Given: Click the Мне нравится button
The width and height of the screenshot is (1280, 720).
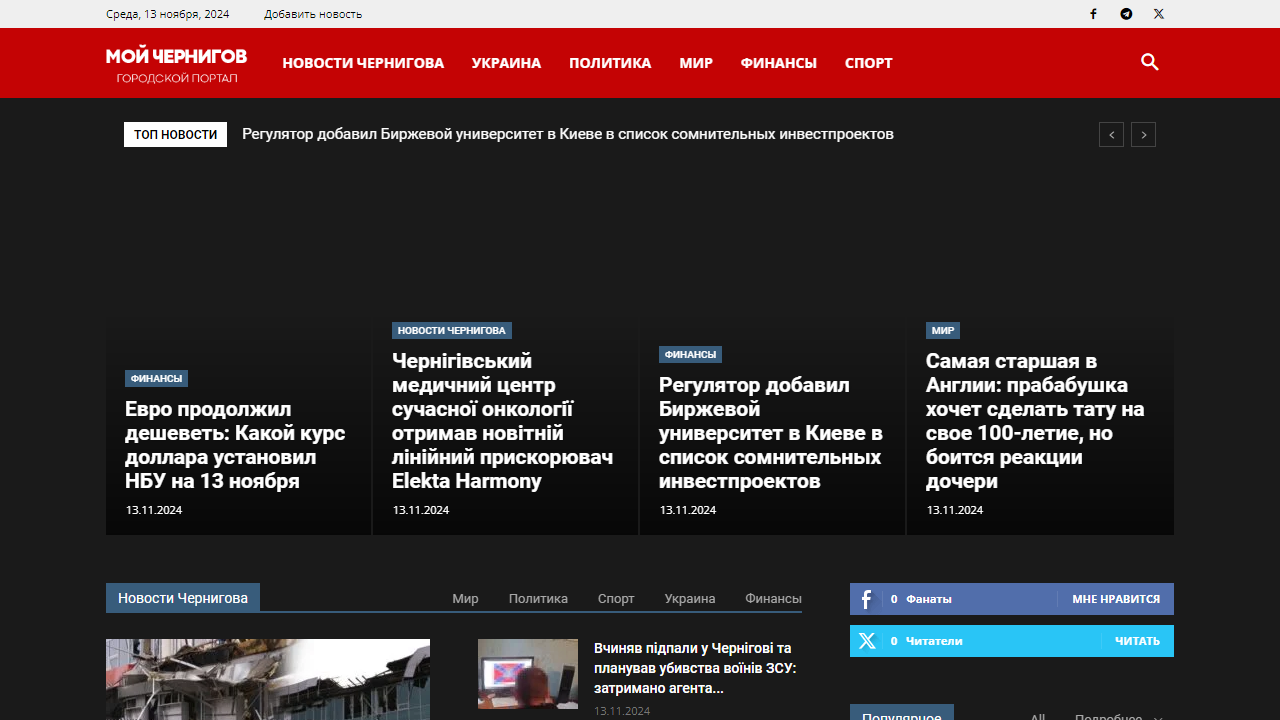Looking at the screenshot, I should point(1115,599).
